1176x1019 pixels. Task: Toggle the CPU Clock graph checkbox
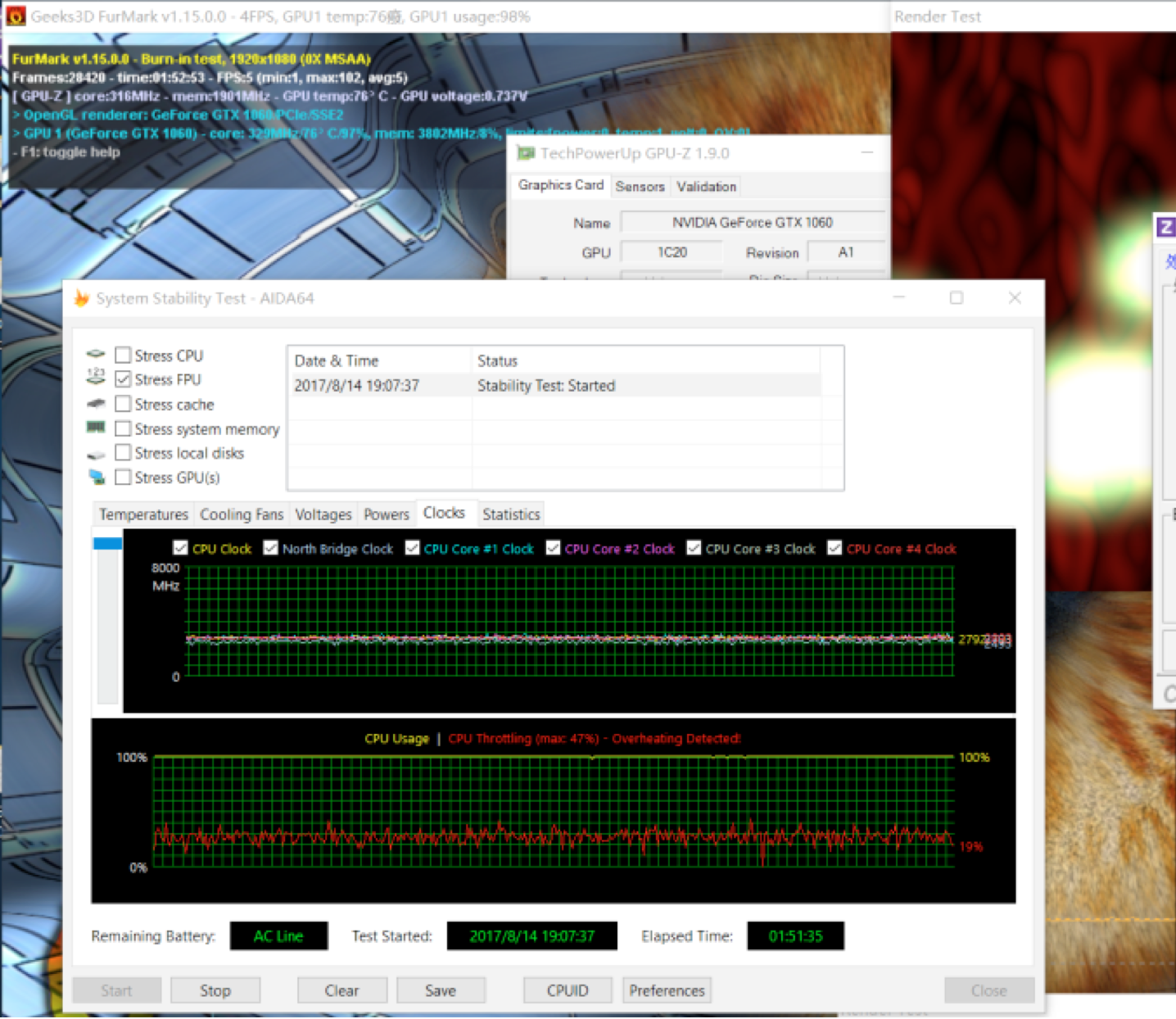(x=180, y=548)
